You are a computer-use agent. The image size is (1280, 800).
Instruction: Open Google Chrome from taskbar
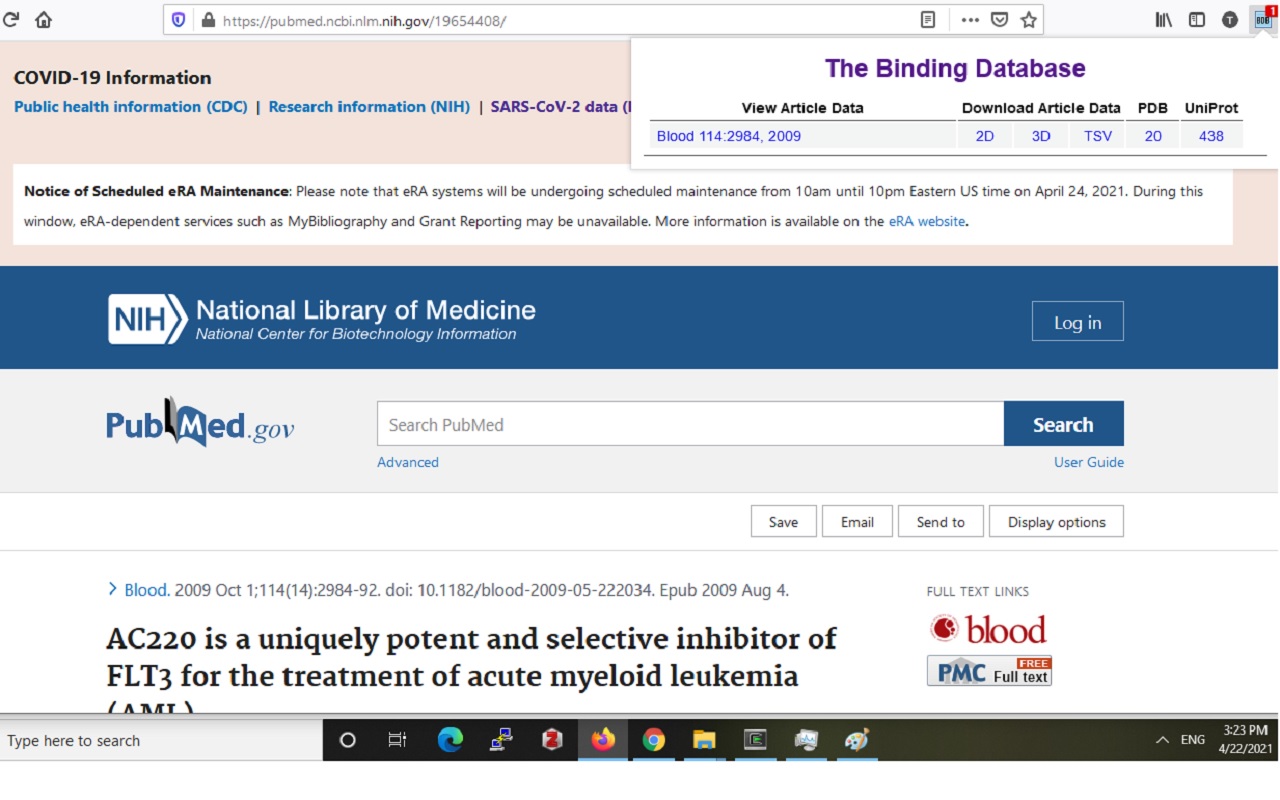pyautogui.click(x=654, y=740)
